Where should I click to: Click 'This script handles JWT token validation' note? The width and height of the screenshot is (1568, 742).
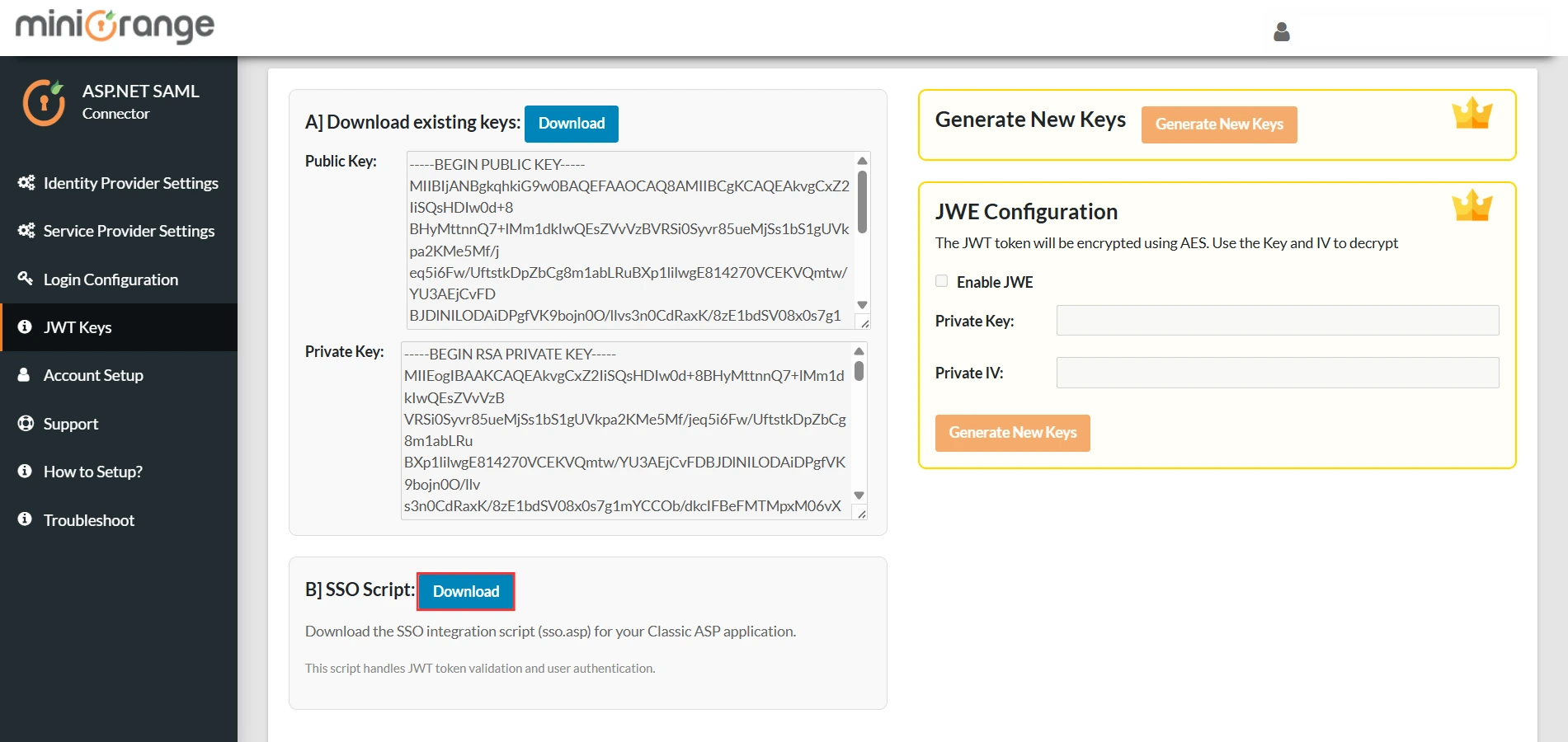point(480,669)
